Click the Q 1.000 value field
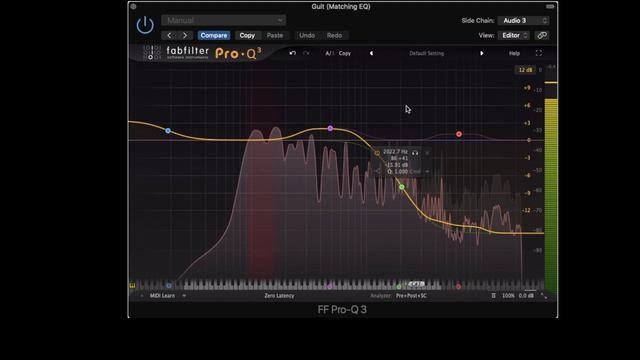 point(398,171)
